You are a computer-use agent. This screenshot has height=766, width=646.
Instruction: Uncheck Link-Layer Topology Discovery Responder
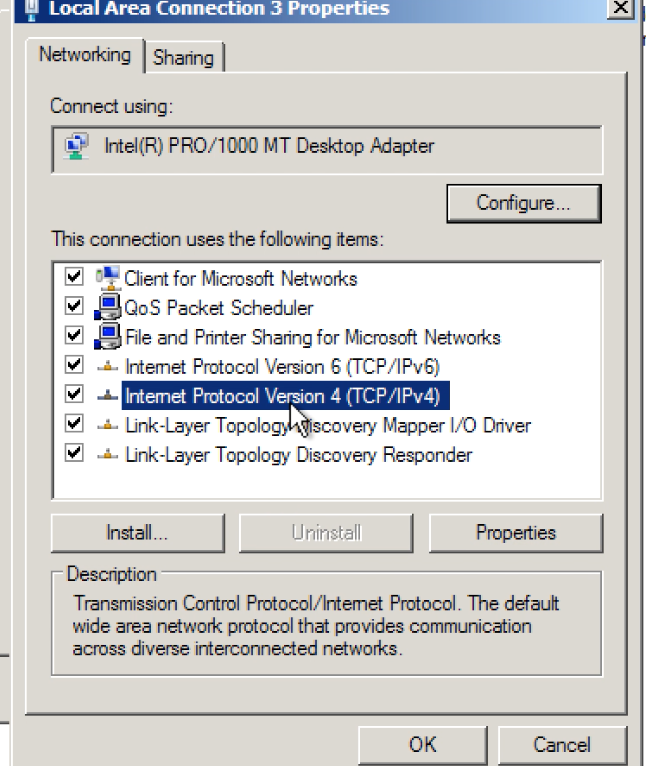(73, 454)
